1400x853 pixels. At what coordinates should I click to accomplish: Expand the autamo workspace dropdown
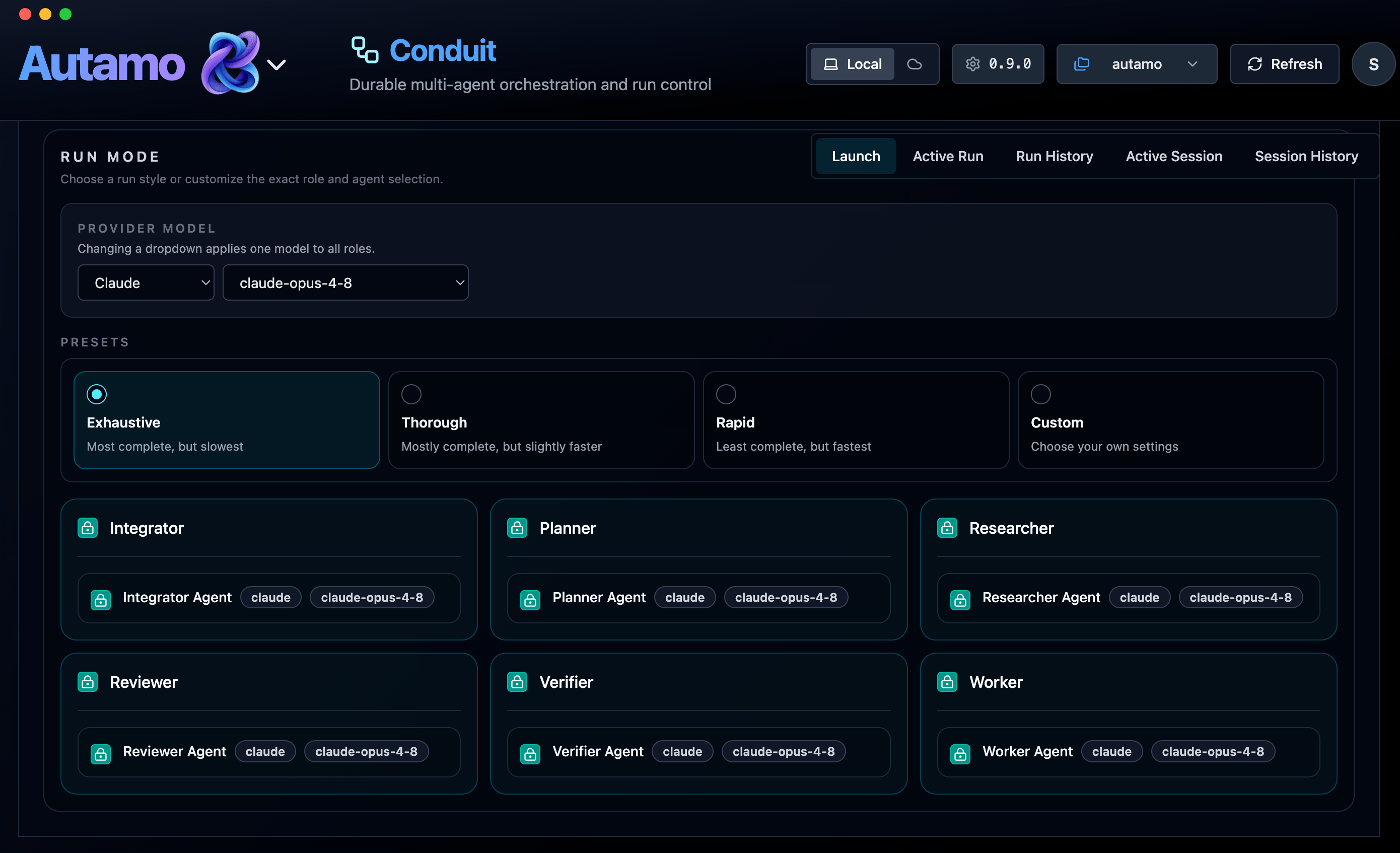[1137, 63]
